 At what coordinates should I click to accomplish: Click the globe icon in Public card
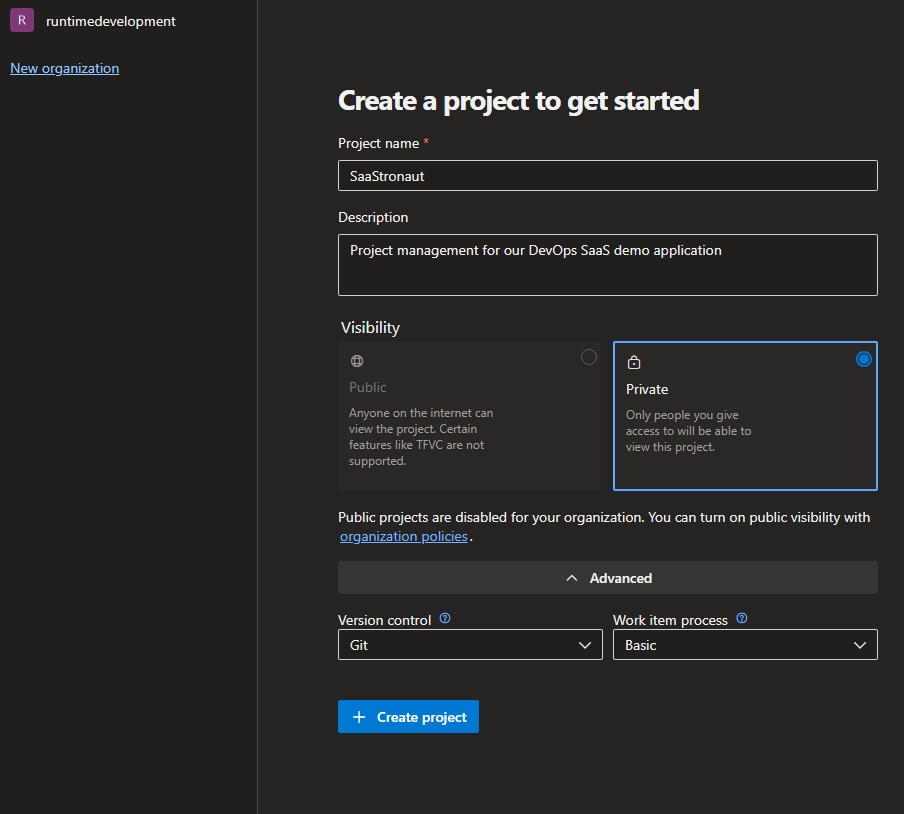tap(357, 361)
